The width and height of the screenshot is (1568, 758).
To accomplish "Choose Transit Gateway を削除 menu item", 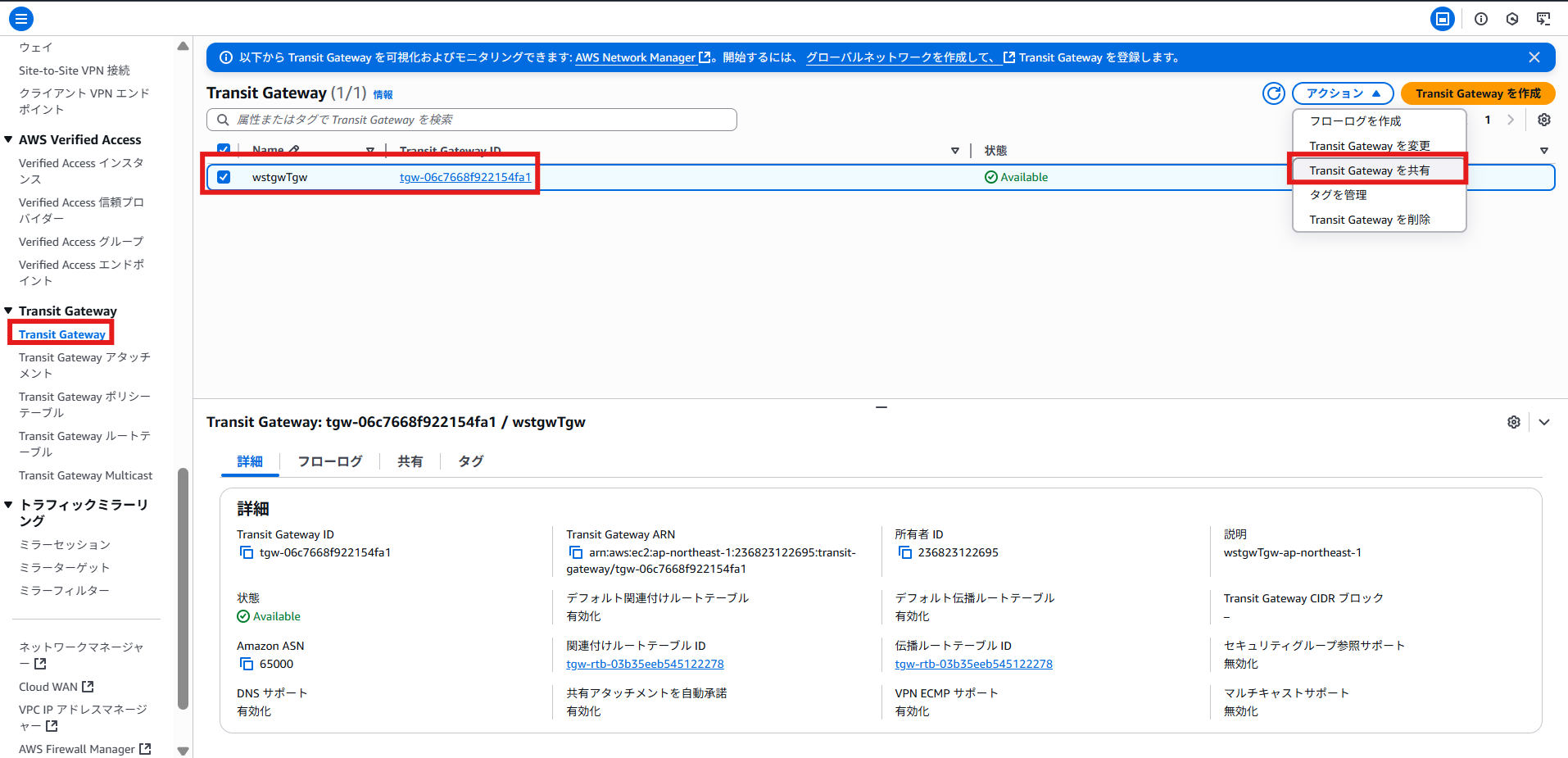I will 1380,220.
